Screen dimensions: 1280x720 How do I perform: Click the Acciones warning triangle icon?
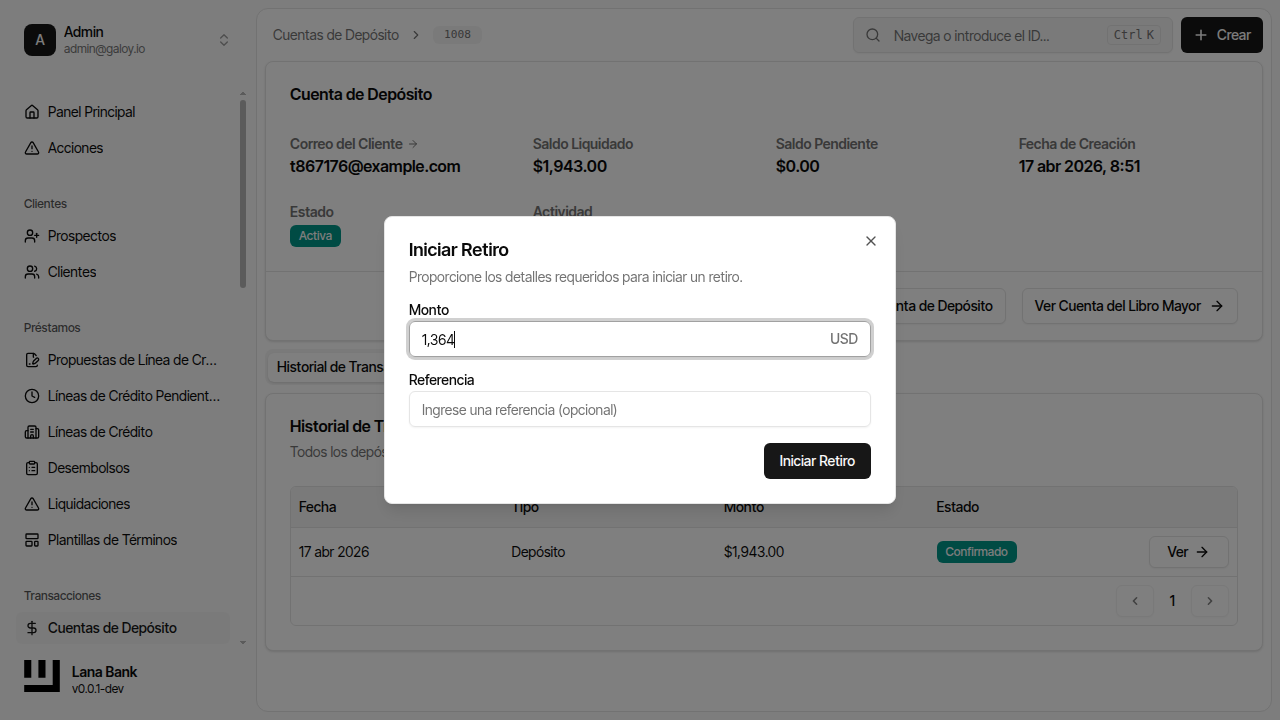(x=32, y=148)
